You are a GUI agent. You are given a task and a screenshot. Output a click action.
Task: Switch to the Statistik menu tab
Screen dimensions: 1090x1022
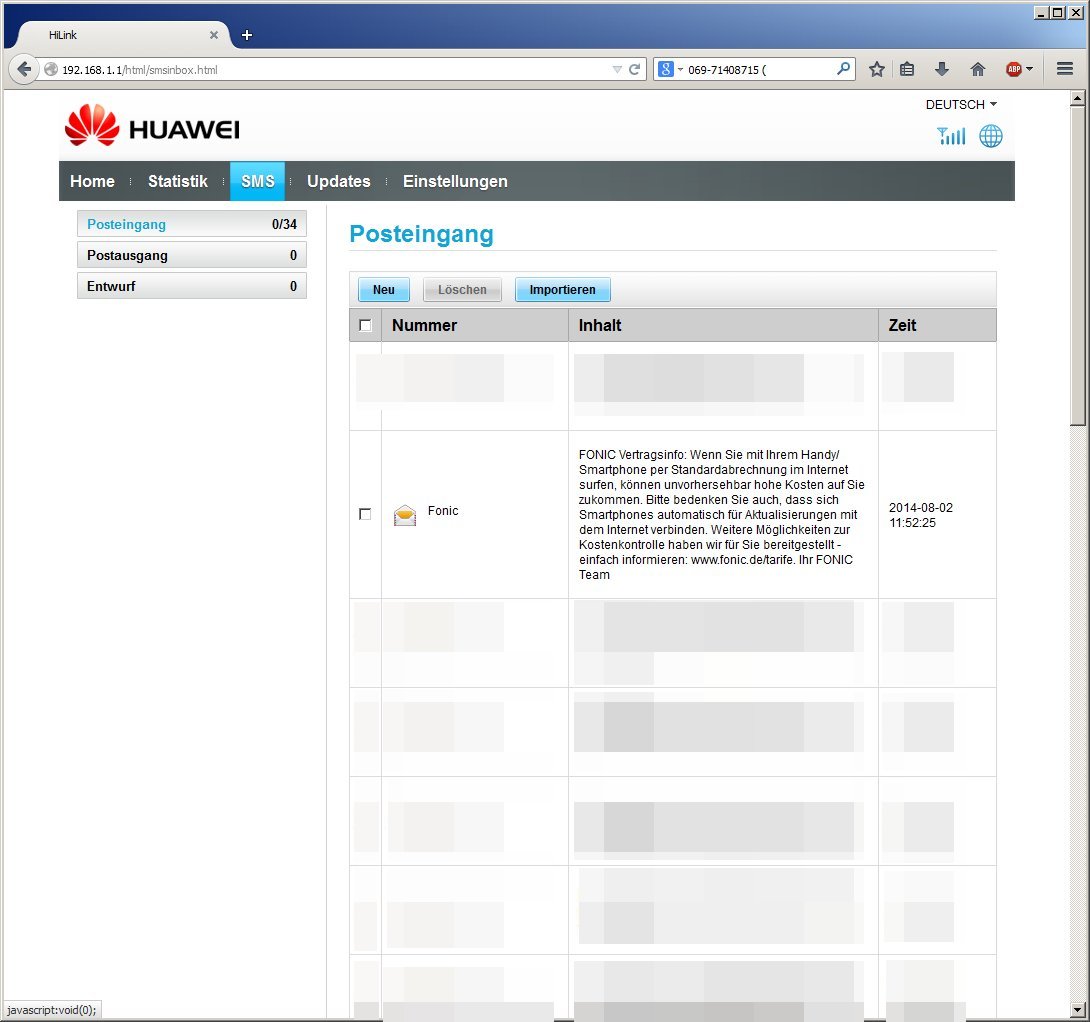click(178, 181)
